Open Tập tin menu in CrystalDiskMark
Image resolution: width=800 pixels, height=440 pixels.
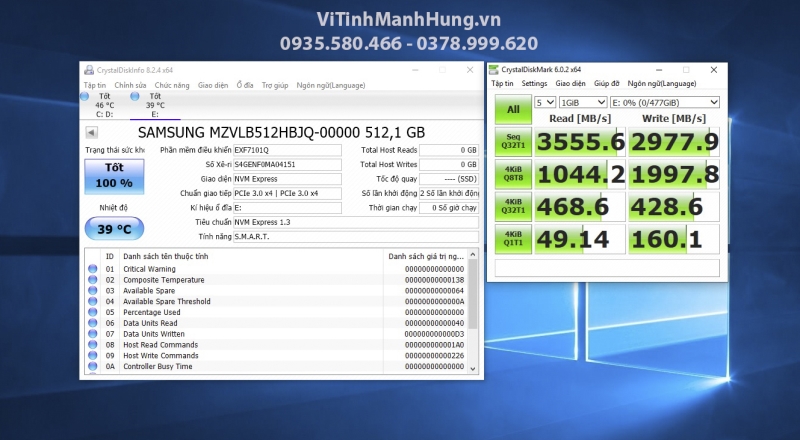click(x=502, y=83)
